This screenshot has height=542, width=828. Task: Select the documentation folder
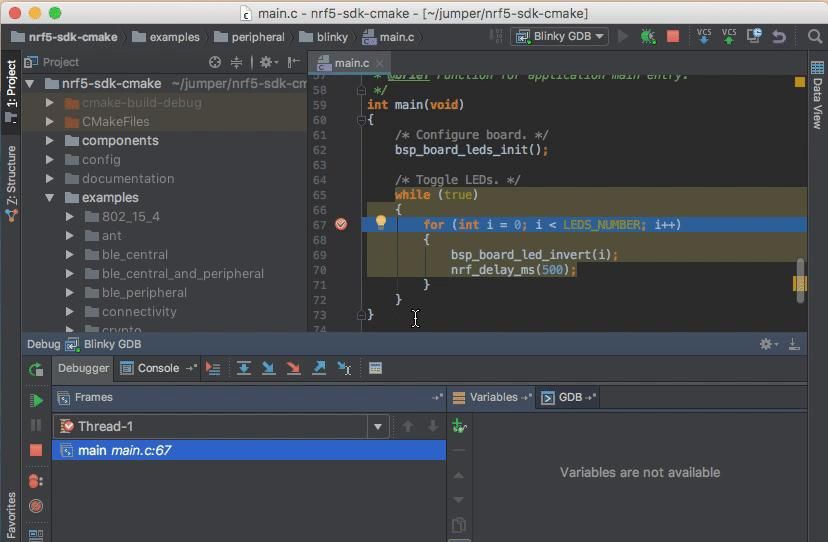click(128, 179)
